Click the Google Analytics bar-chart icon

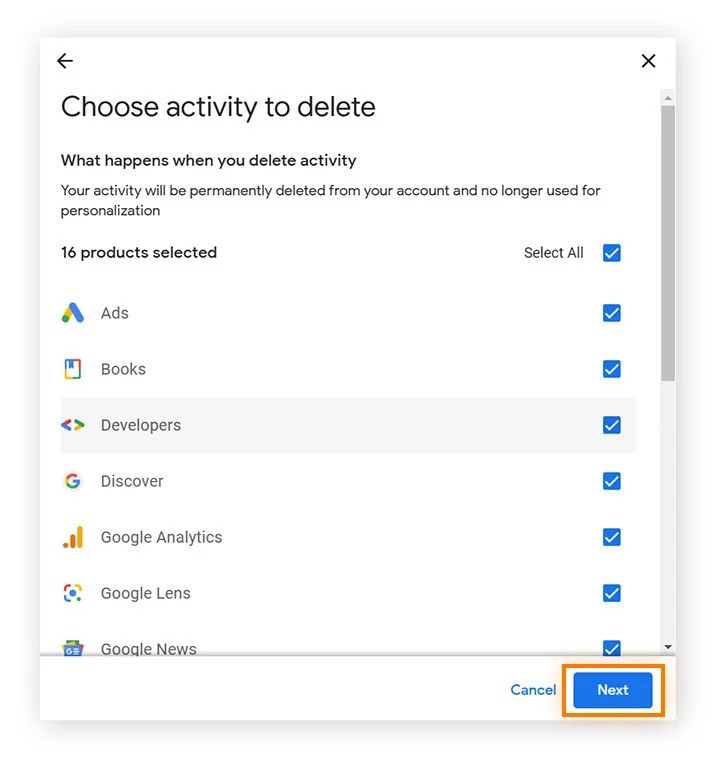[73, 537]
